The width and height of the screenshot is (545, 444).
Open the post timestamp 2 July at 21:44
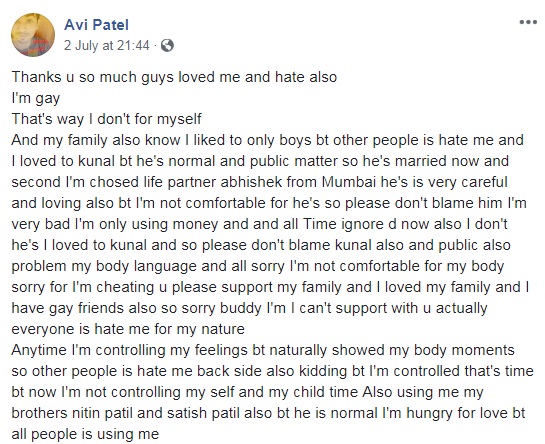coord(107,46)
